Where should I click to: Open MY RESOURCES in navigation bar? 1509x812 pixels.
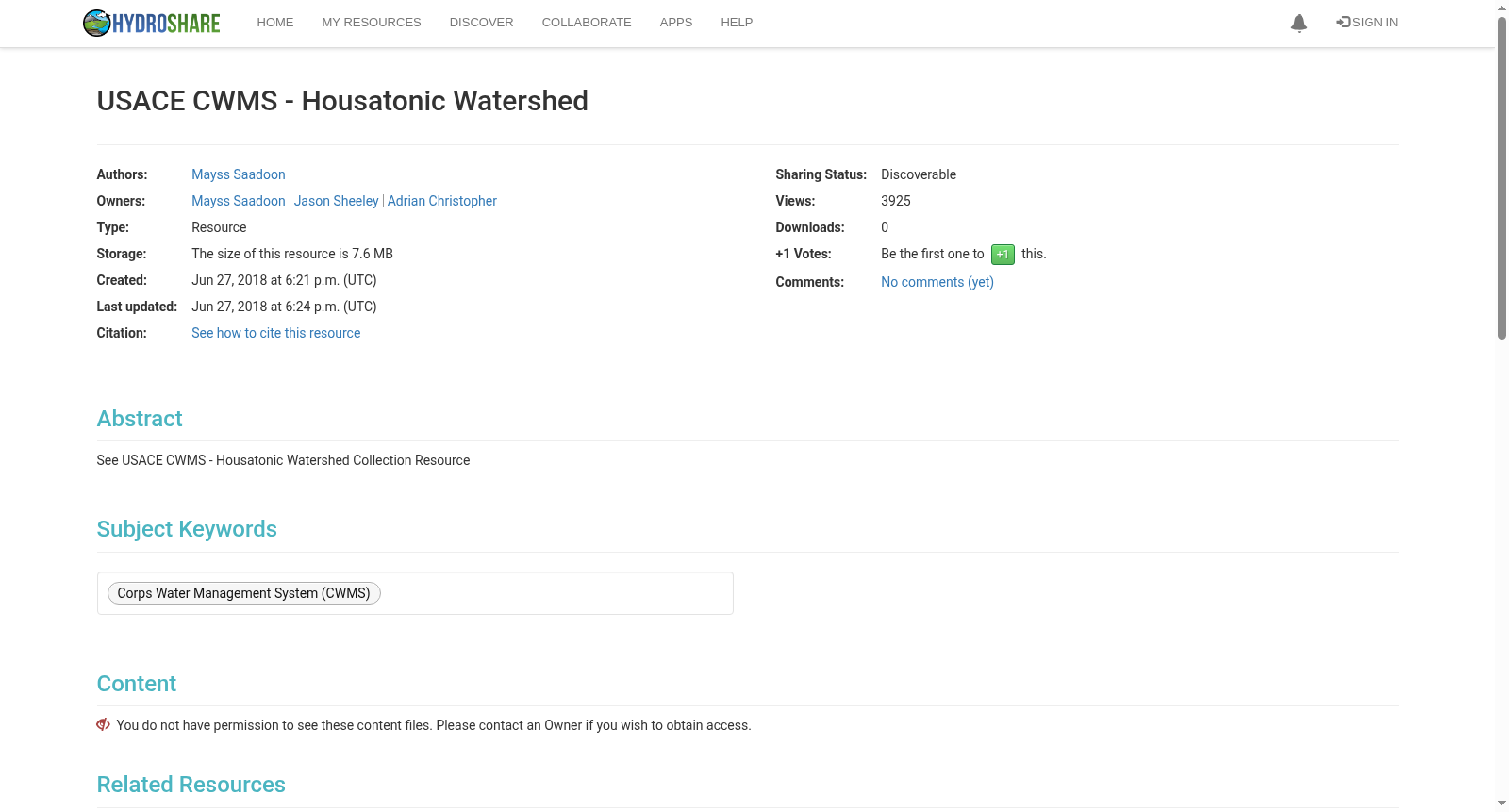372,23
